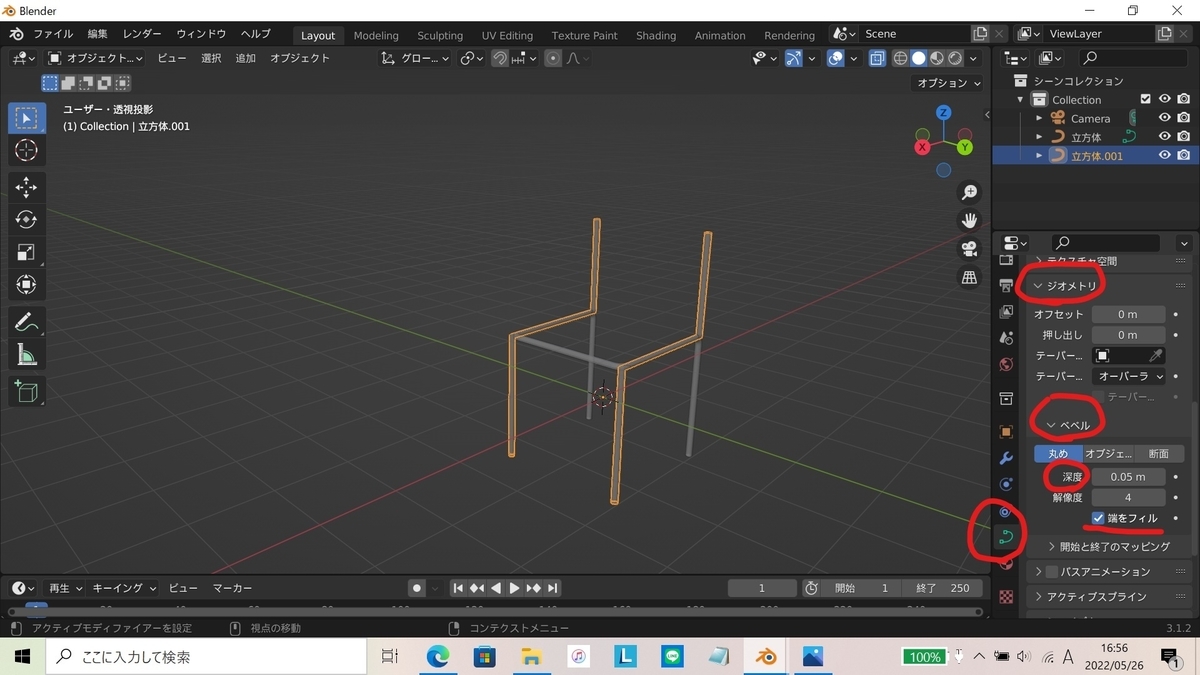Toggle the auto keying record button
This screenshot has height=675, width=1200.
click(x=417, y=588)
